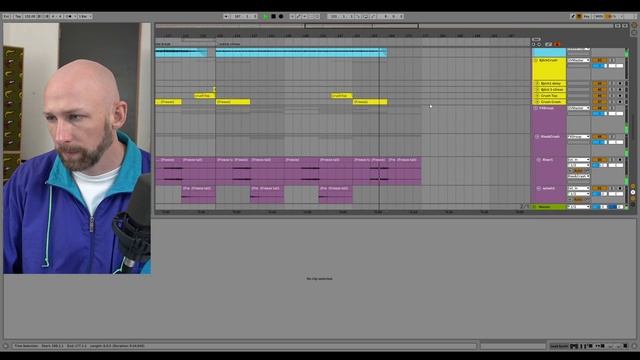Toggle the metronome in the control bar

[x=69, y=16]
